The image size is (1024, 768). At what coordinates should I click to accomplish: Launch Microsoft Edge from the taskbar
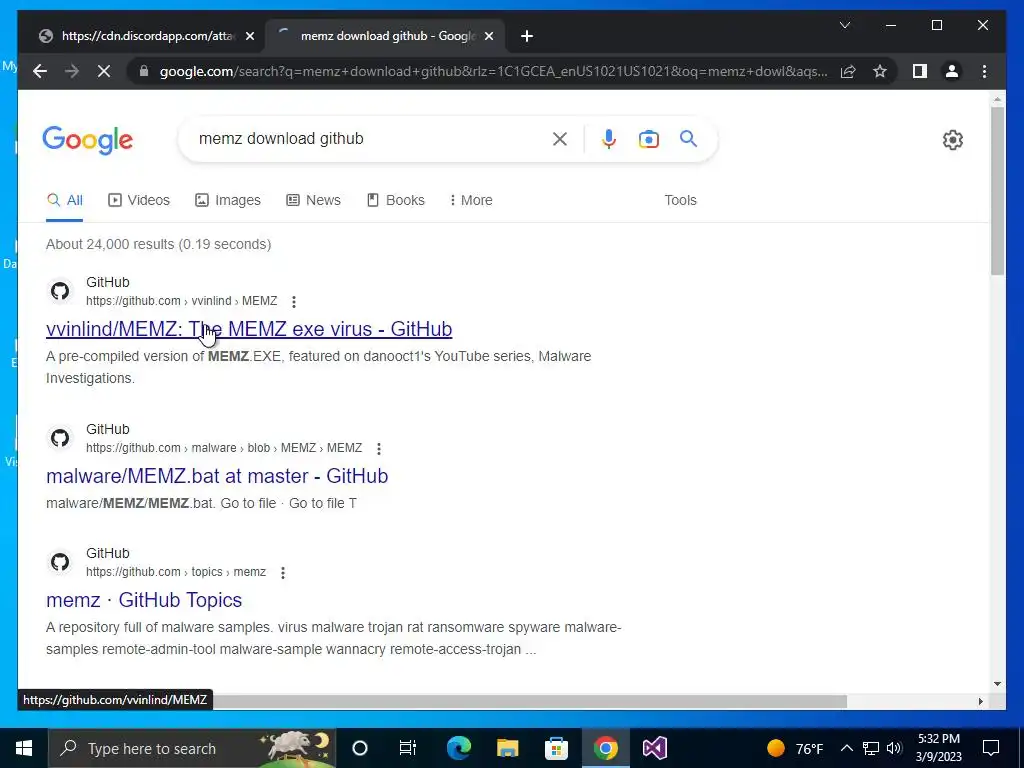pyautogui.click(x=458, y=748)
